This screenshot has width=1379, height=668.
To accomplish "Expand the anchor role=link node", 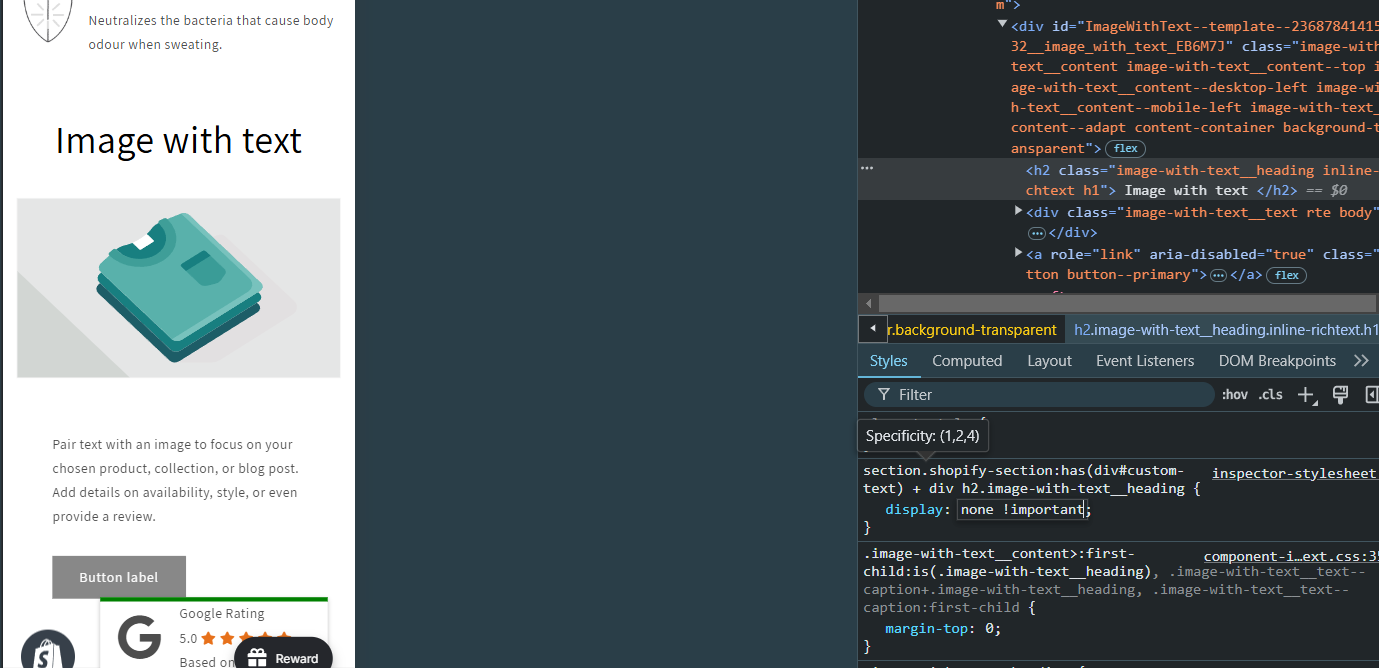I will [1019, 253].
